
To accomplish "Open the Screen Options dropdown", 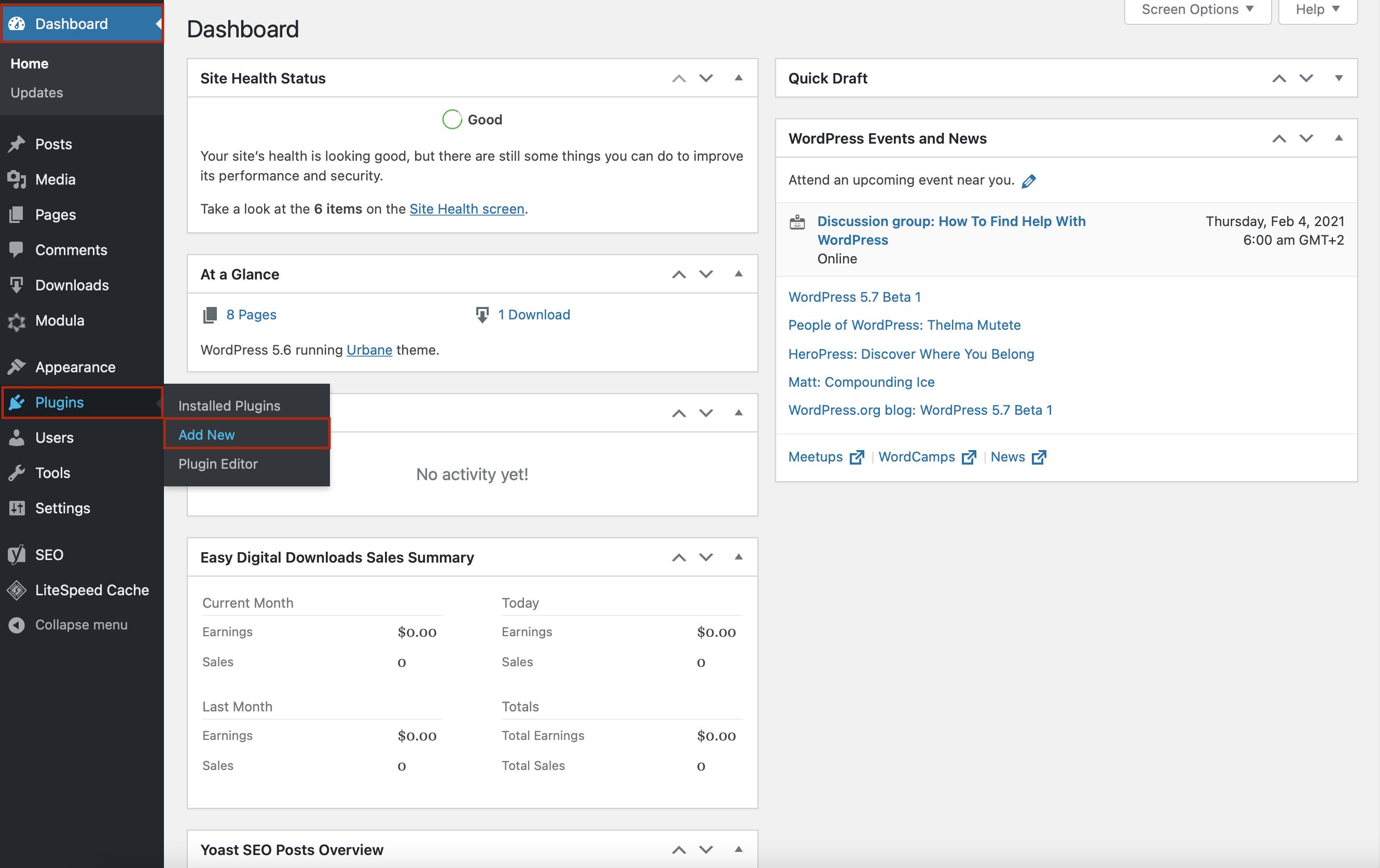I will 1198,10.
